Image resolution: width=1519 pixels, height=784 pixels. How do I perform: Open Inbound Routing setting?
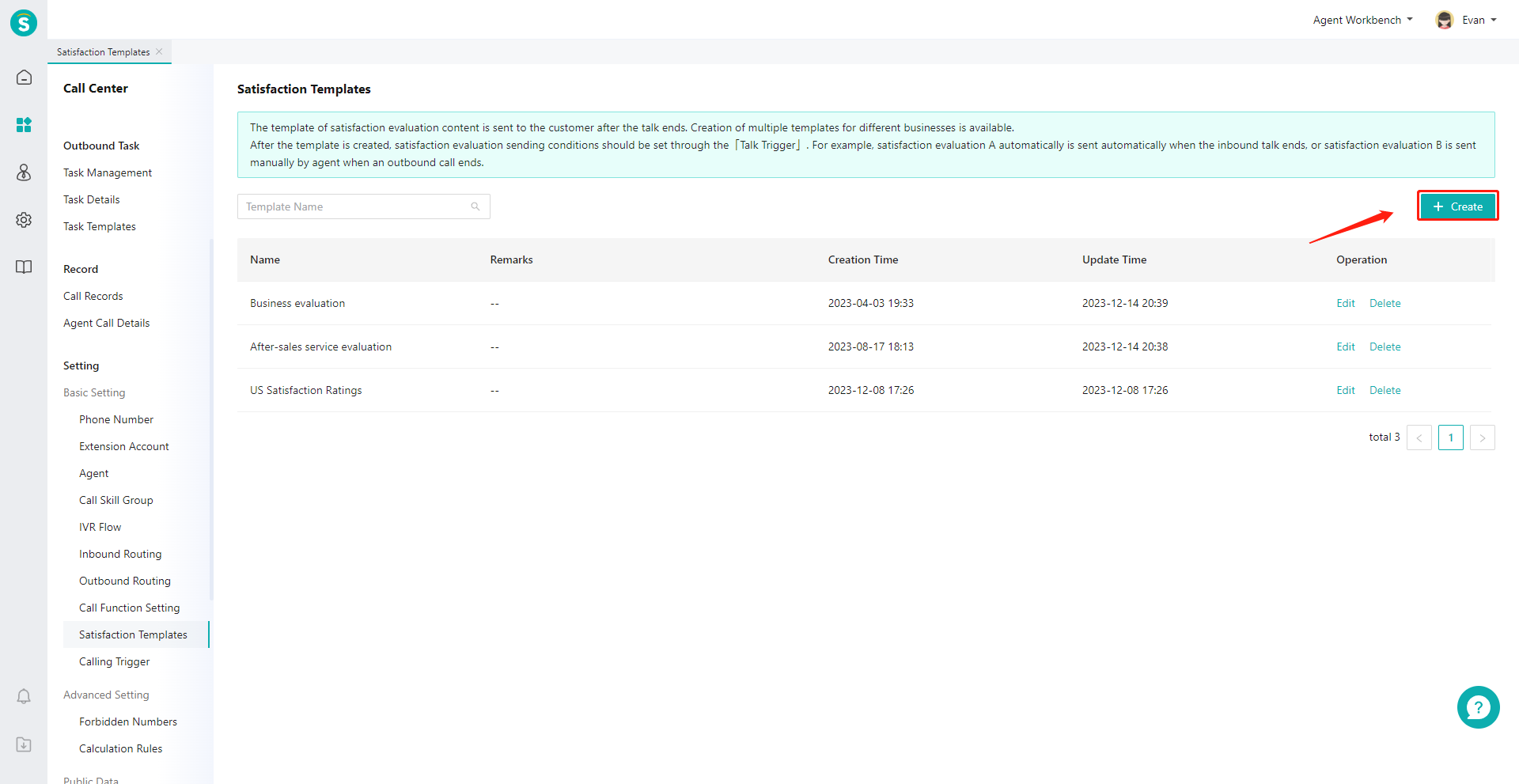(120, 554)
